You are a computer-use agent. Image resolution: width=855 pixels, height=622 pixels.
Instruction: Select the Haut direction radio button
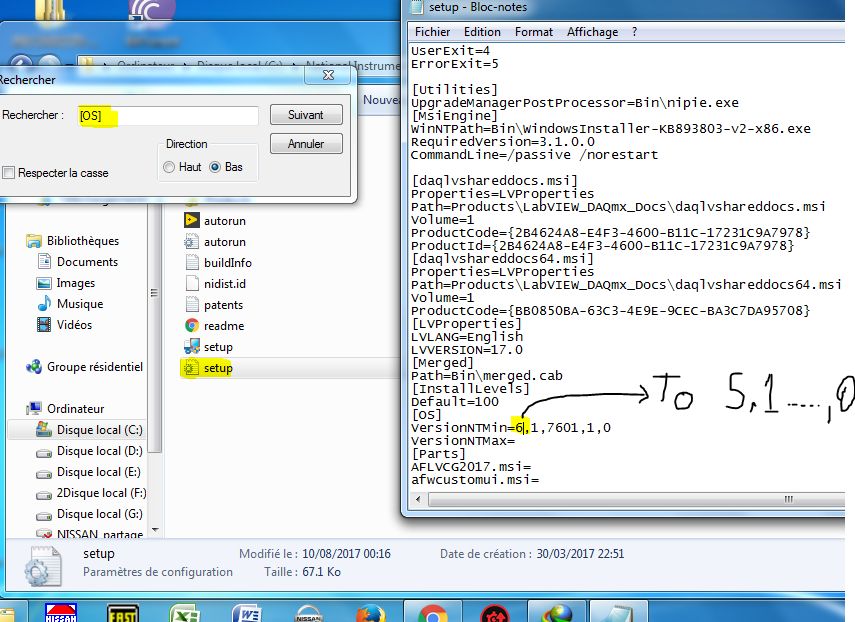point(169,167)
